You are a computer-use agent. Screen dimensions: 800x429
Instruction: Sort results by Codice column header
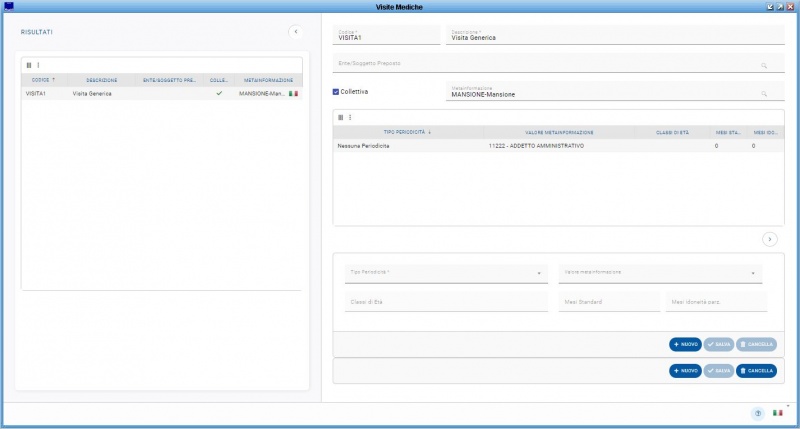click(42, 79)
